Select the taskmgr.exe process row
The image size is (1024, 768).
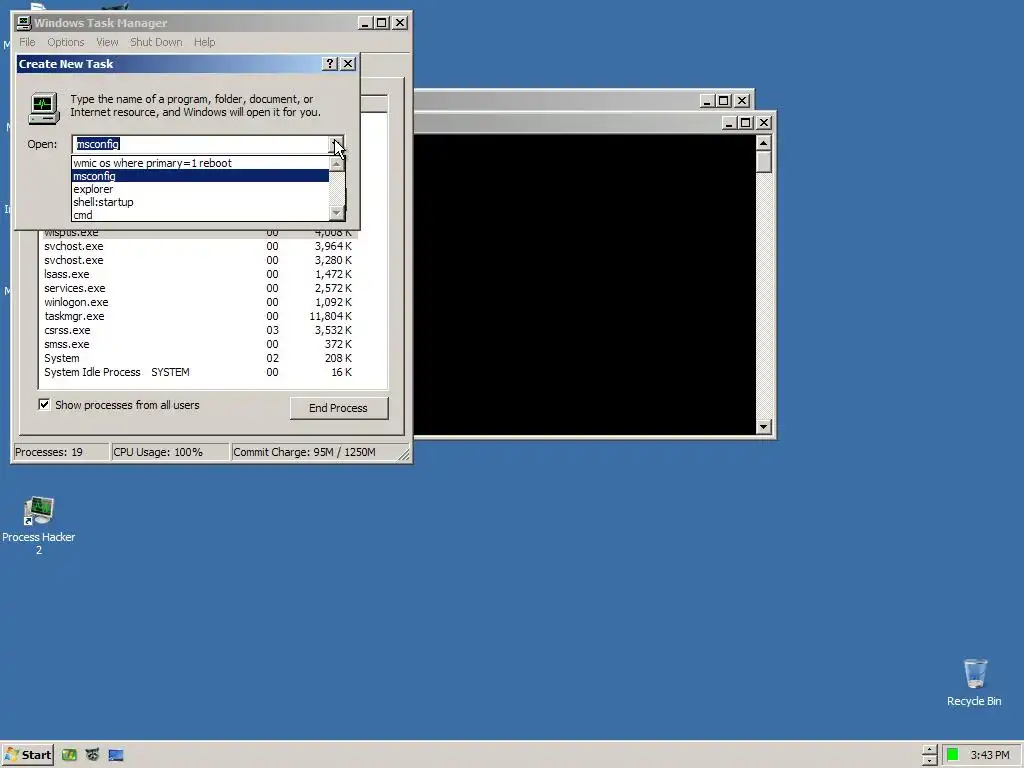click(198, 316)
